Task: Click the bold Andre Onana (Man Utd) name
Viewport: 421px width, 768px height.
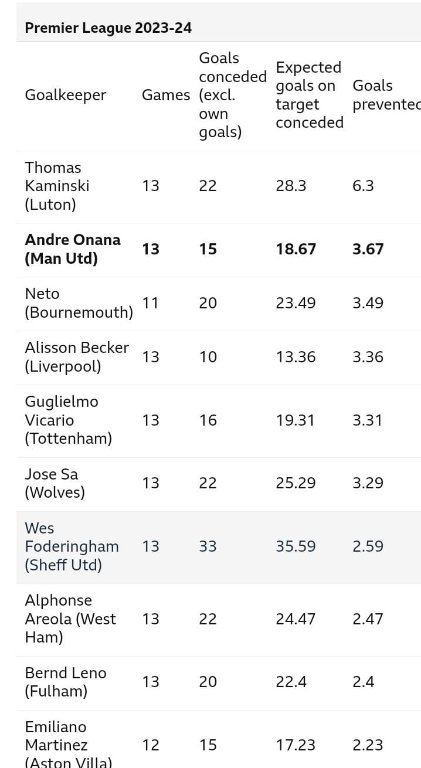Action: tap(73, 249)
